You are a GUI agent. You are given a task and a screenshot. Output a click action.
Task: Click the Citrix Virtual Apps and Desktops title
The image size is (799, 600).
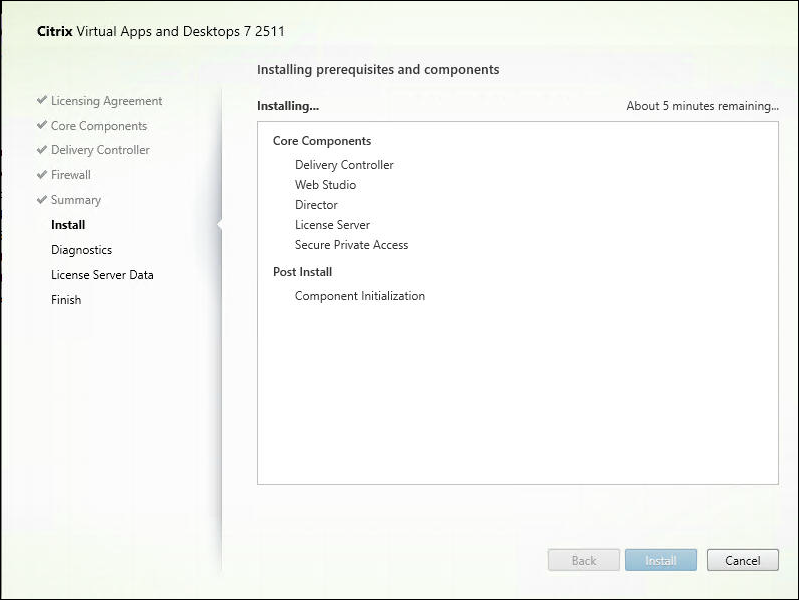[x=161, y=32]
